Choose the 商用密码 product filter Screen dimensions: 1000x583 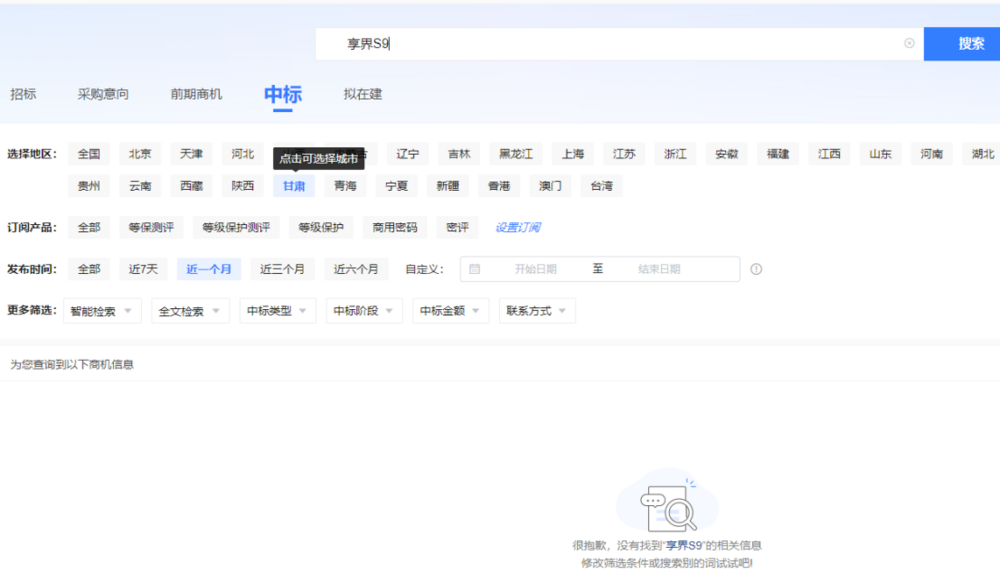[x=395, y=227]
